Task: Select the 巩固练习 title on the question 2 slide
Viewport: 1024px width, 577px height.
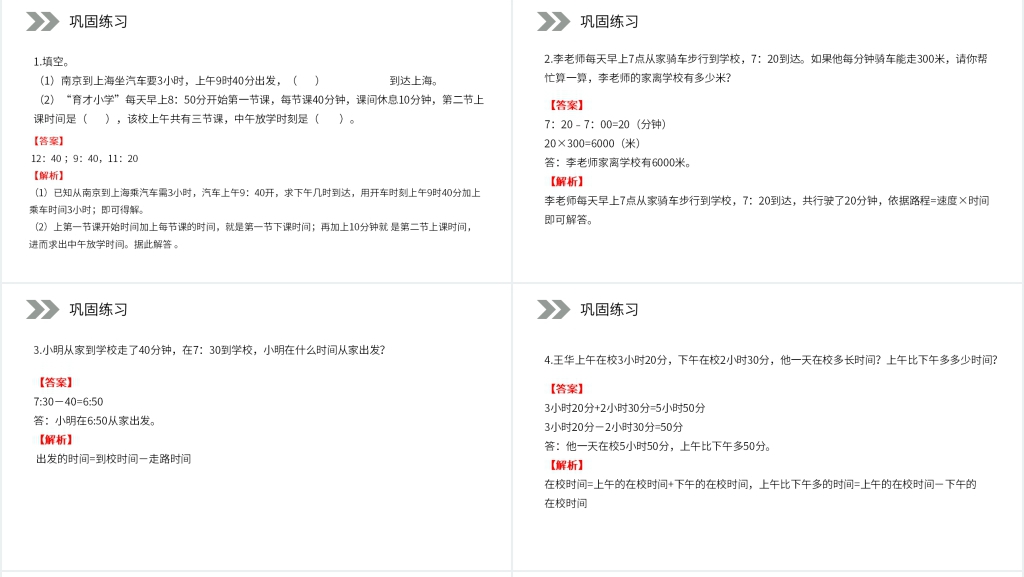Action: tap(609, 22)
